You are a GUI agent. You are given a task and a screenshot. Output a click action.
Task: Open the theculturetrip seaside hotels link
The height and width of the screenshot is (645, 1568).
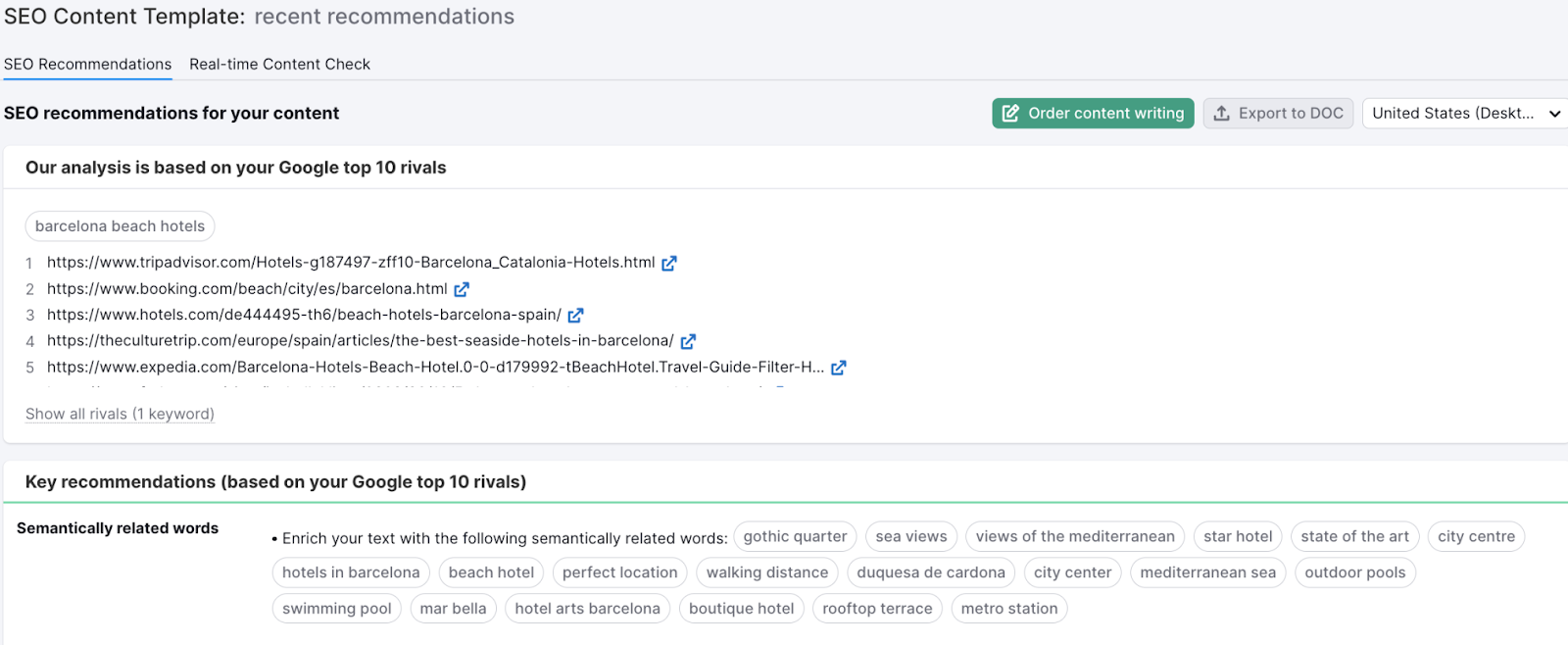[x=360, y=341]
